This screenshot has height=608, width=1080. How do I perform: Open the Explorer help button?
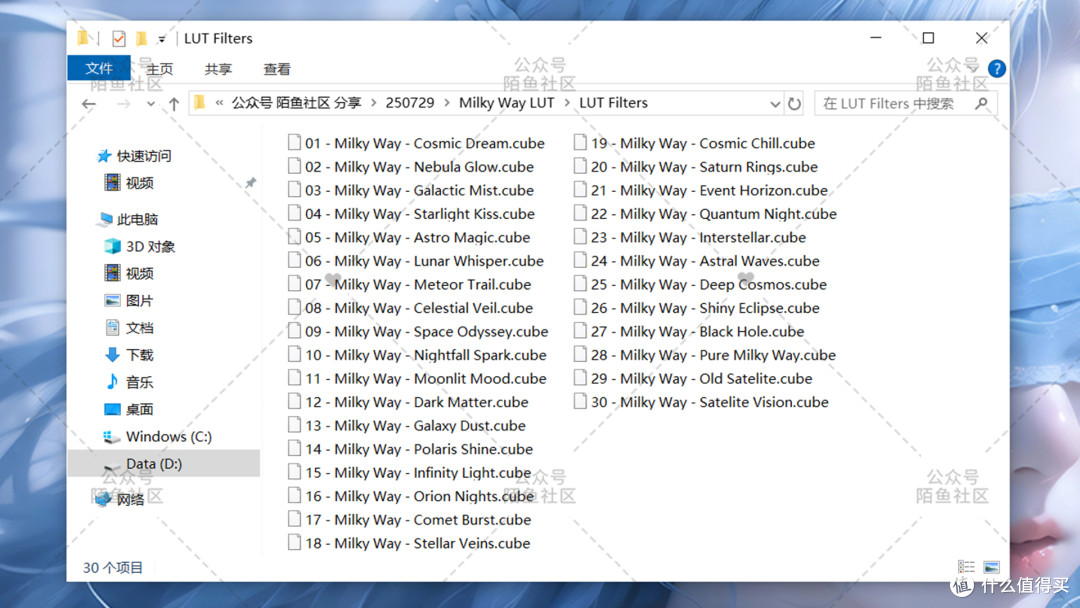(996, 68)
